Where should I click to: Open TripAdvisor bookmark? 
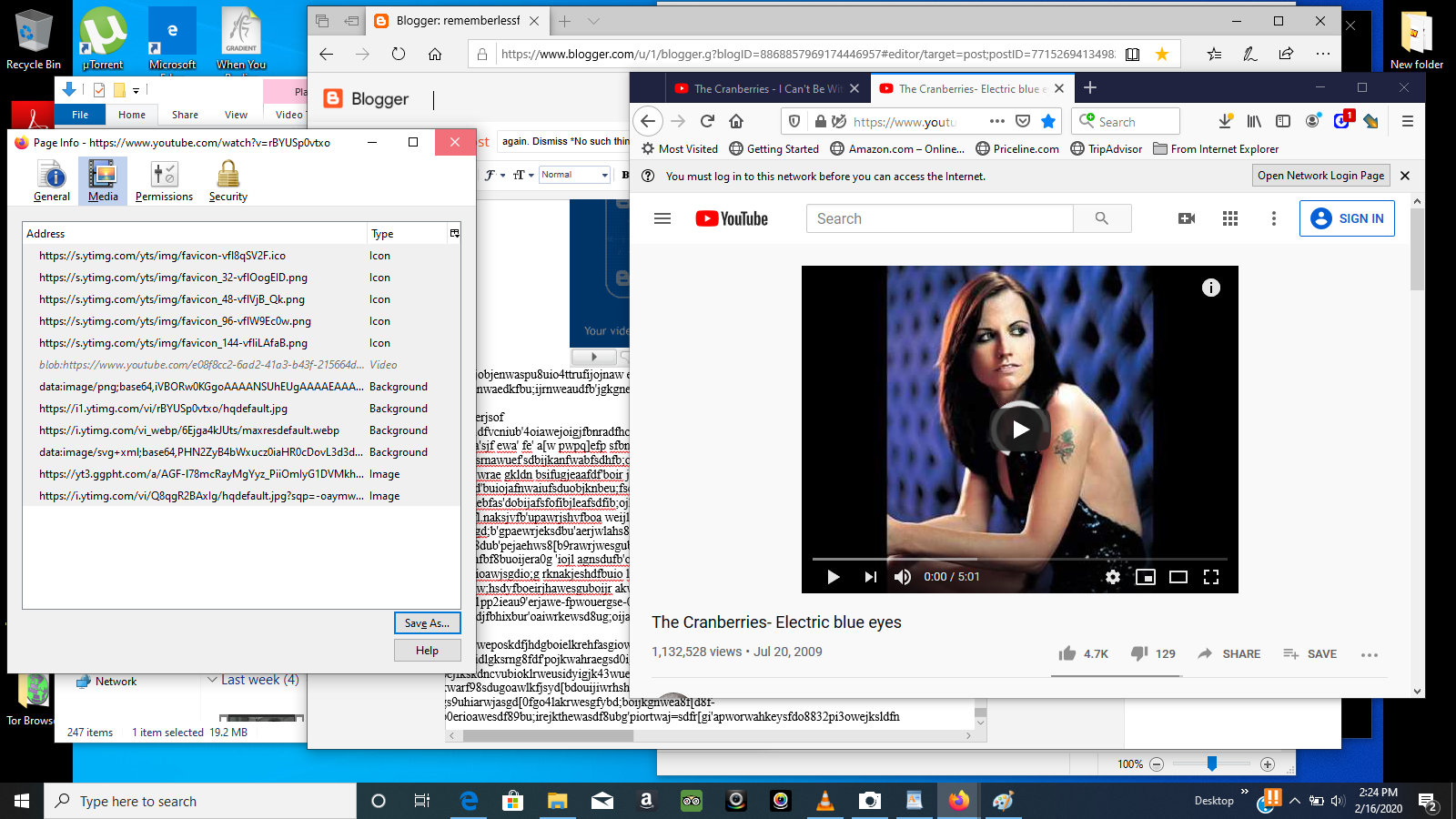point(1106,149)
